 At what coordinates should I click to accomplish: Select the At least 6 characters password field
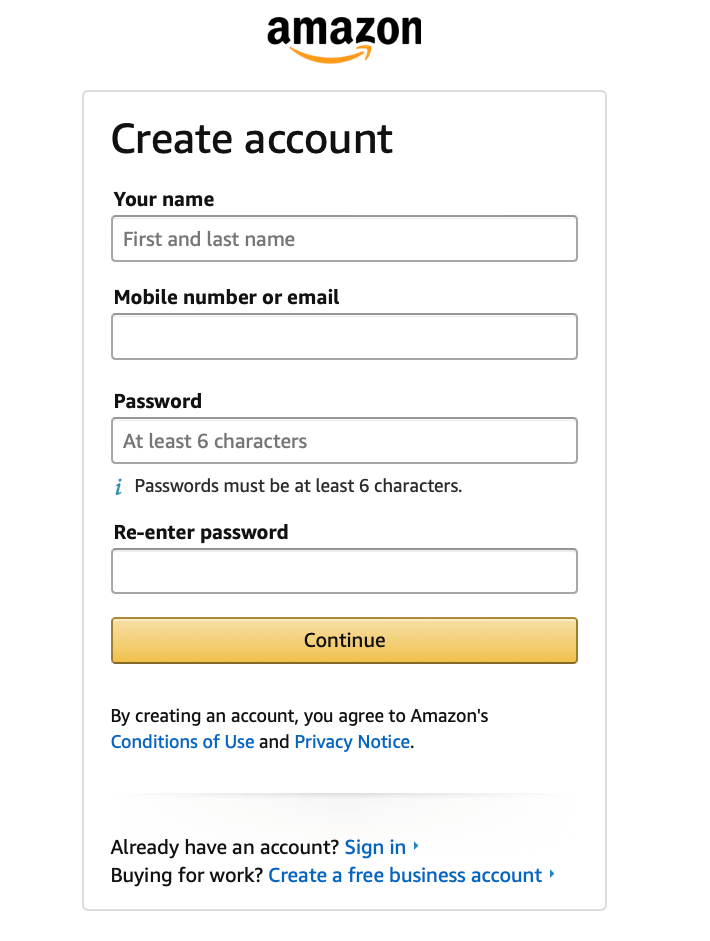tap(344, 441)
